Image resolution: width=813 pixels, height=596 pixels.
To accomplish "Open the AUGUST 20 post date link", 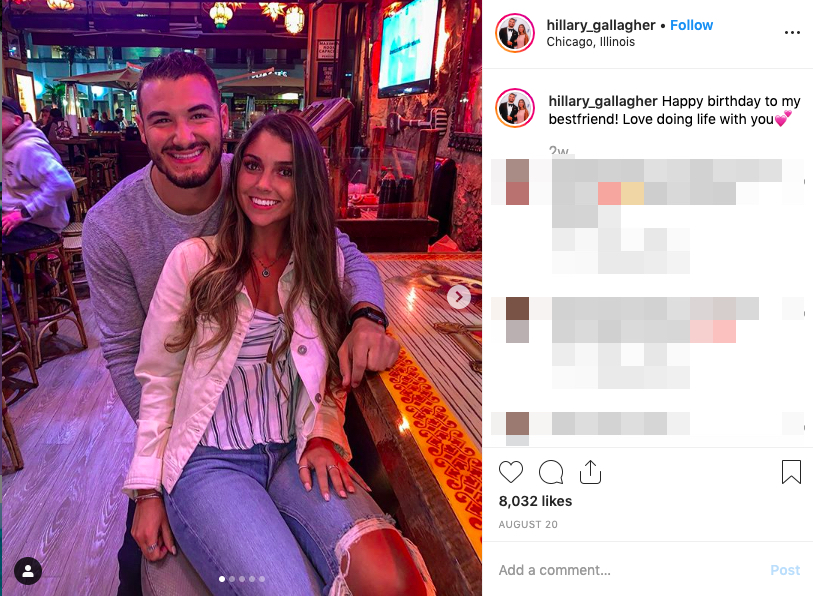I will pos(528,524).
